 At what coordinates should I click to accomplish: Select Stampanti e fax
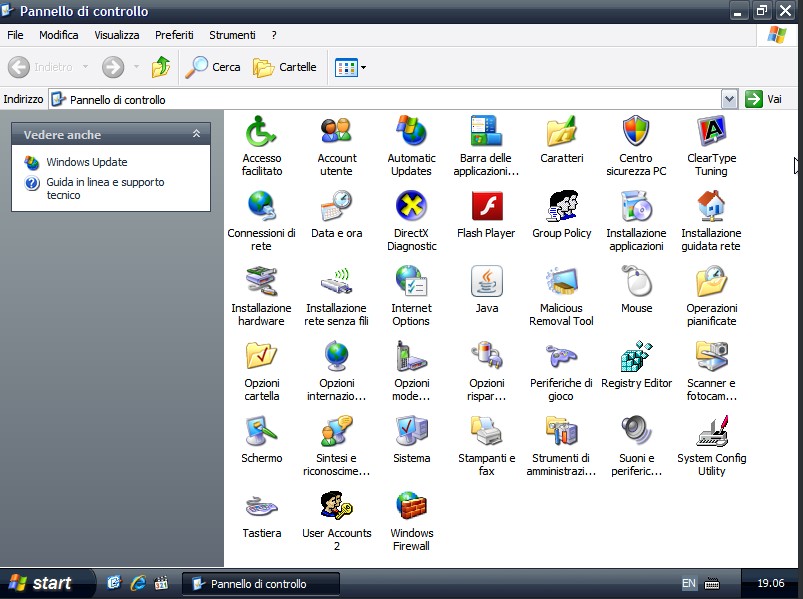click(x=487, y=445)
